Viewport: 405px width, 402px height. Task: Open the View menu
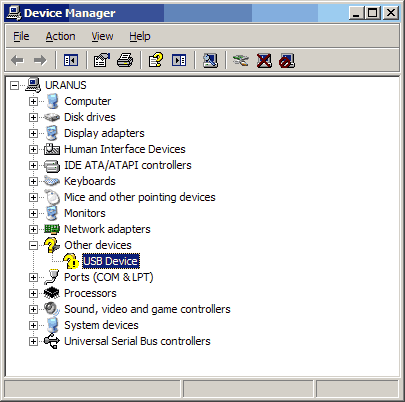tap(102, 36)
